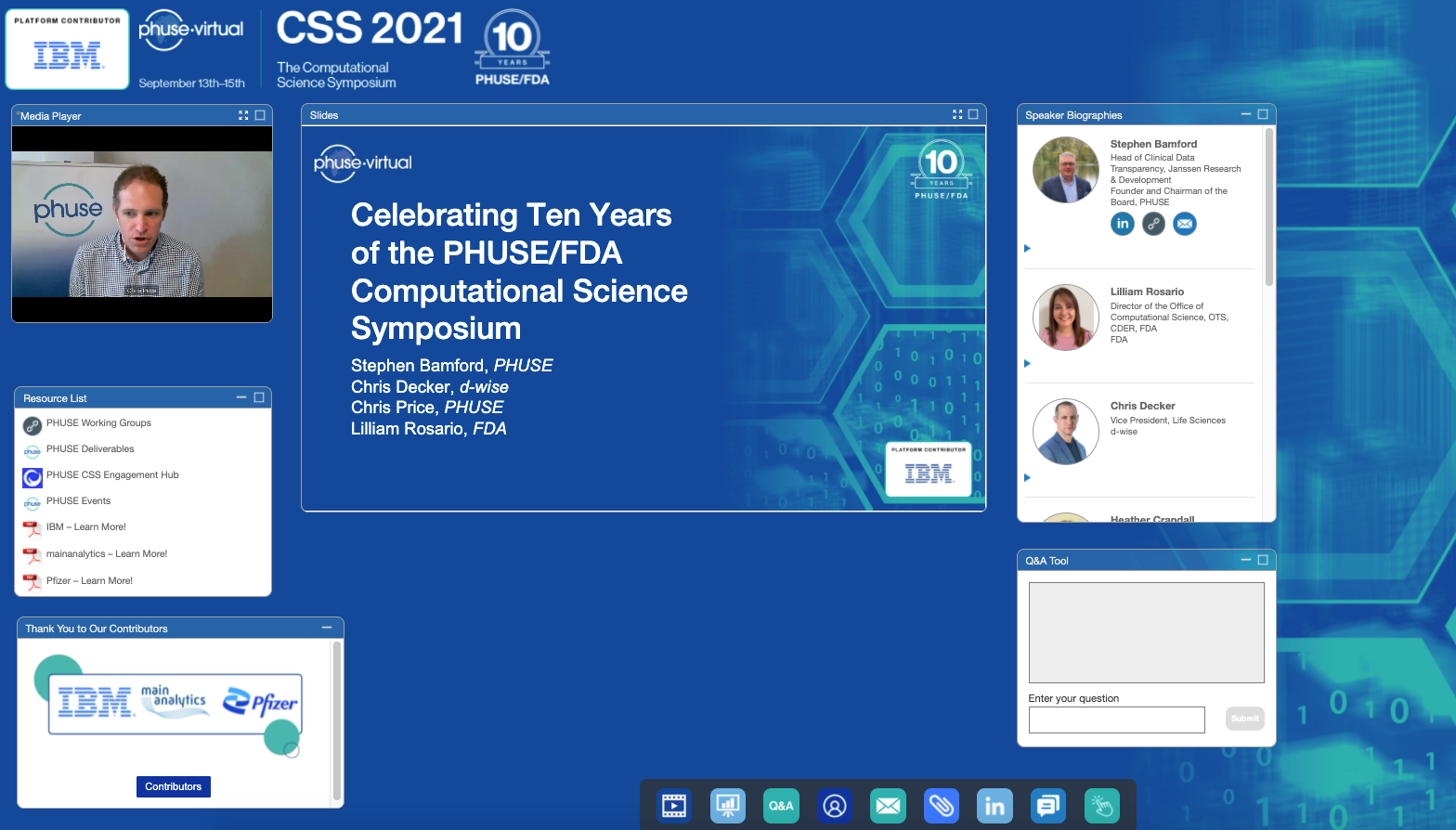Screen dimensions: 1456x830
Task: Select the name Chris Decker
Action: coord(1142,406)
